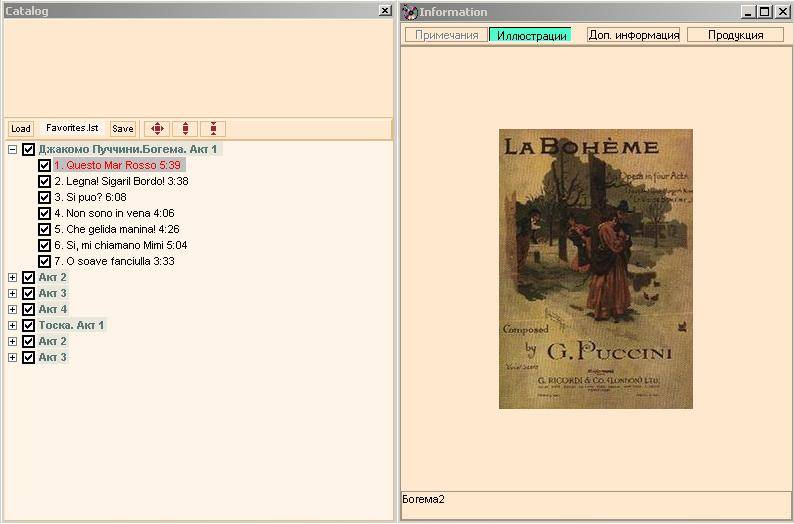Viewport: 794px width, 524px height.
Task: Uncheck the first Акт 2 checkbox under Богема
Action: (28, 277)
